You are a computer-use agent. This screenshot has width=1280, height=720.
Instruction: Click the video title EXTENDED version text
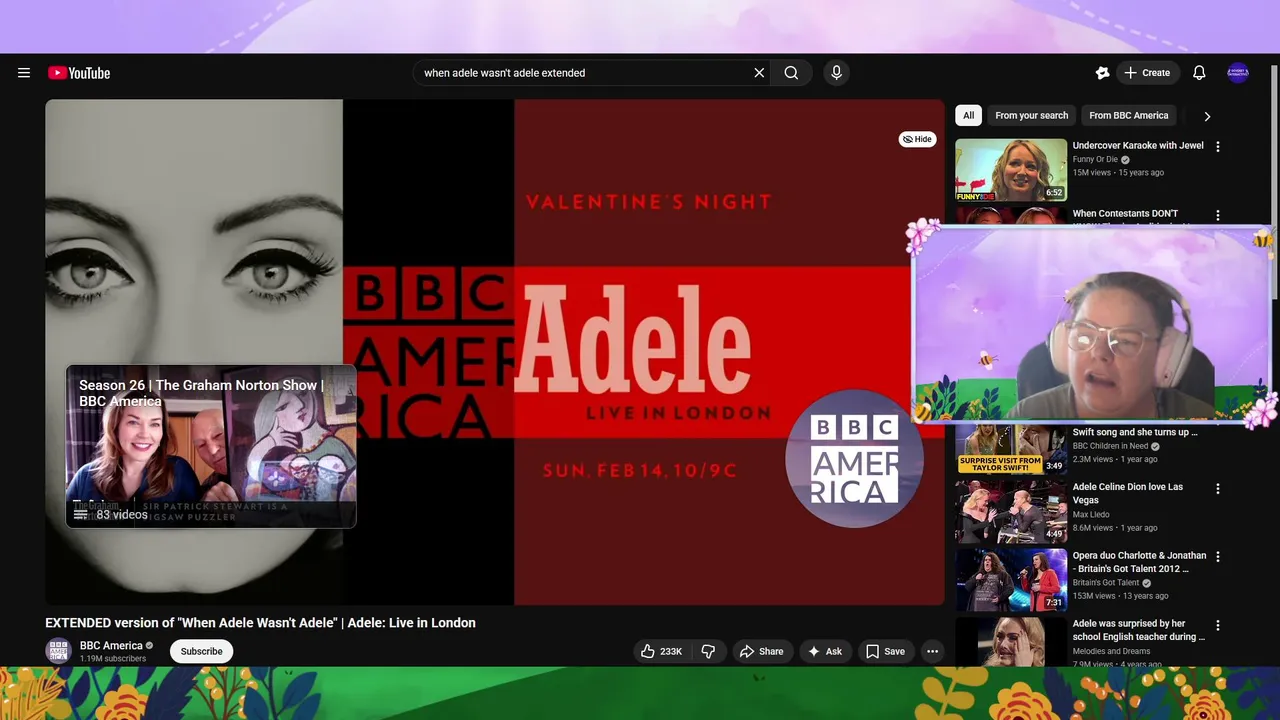(260, 623)
